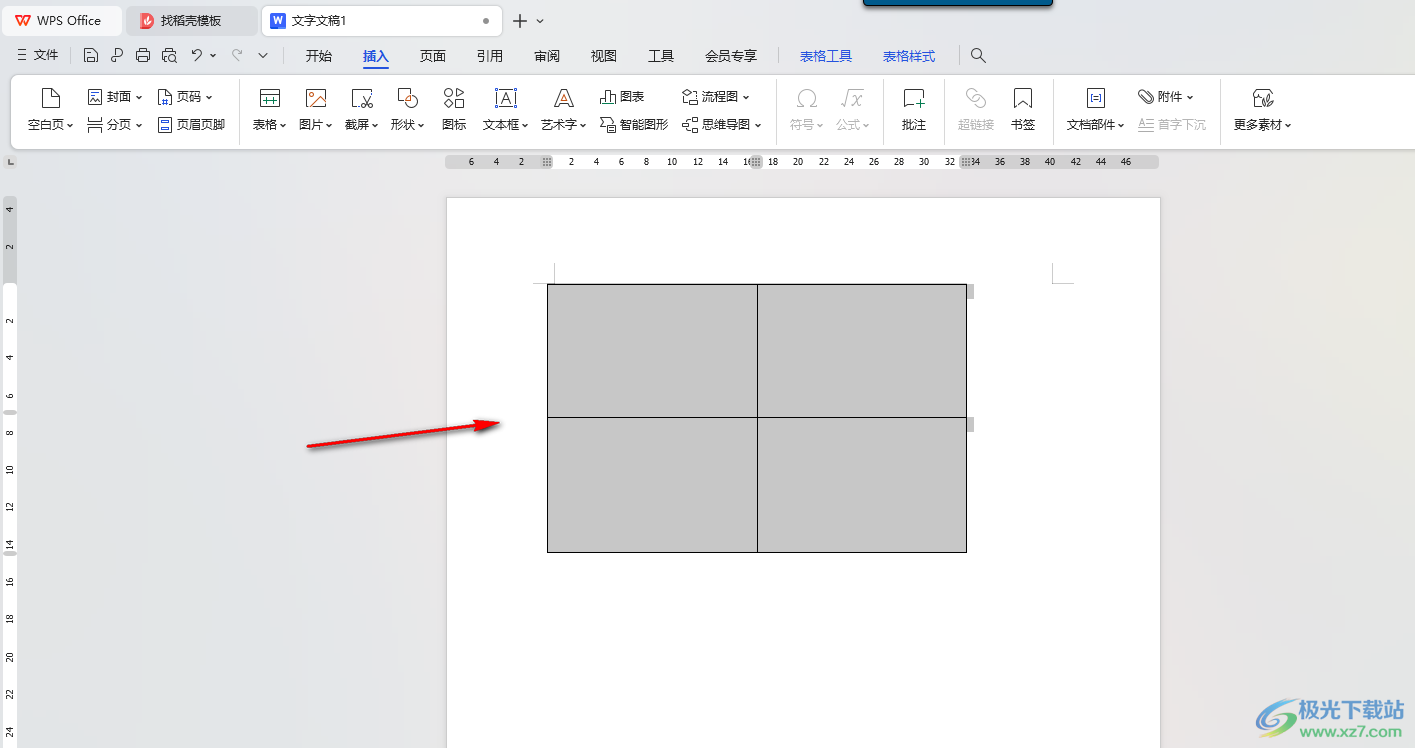
Task: Click the shapes (形状) icon
Action: coord(408,97)
